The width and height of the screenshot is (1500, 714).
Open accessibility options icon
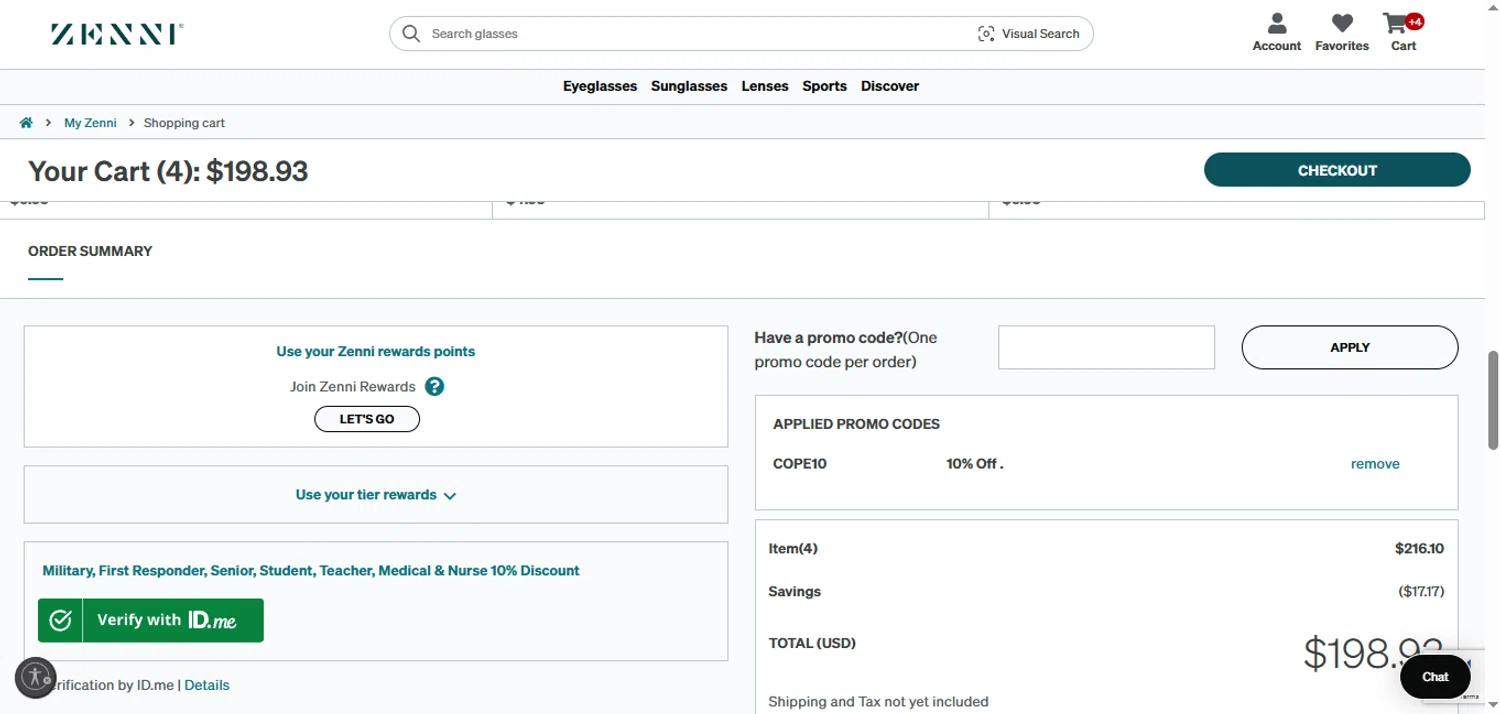click(36, 677)
